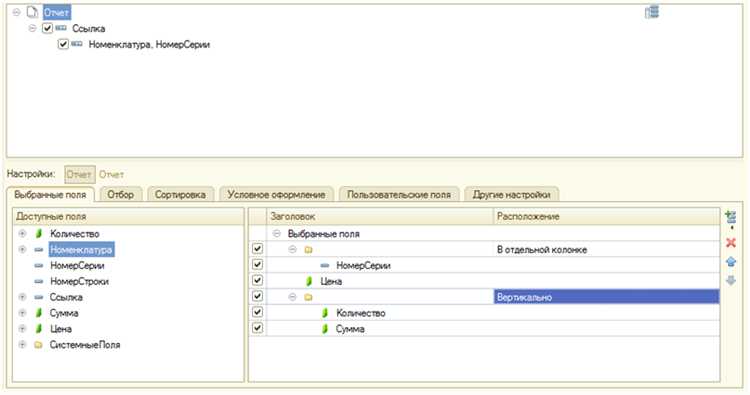Click the folder icon in the Вертикально group row

click(308, 297)
